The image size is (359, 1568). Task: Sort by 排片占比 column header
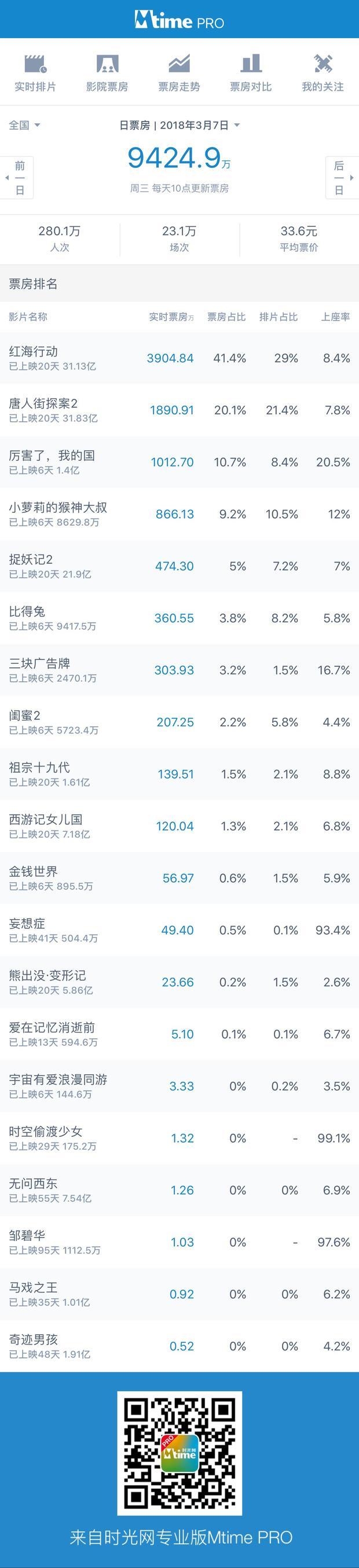pyautogui.click(x=278, y=317)
